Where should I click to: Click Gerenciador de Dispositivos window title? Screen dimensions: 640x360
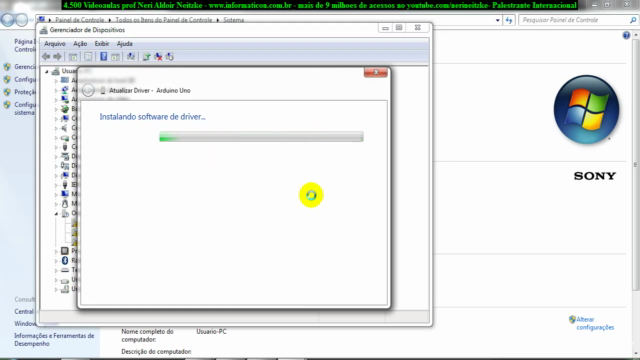87,30
